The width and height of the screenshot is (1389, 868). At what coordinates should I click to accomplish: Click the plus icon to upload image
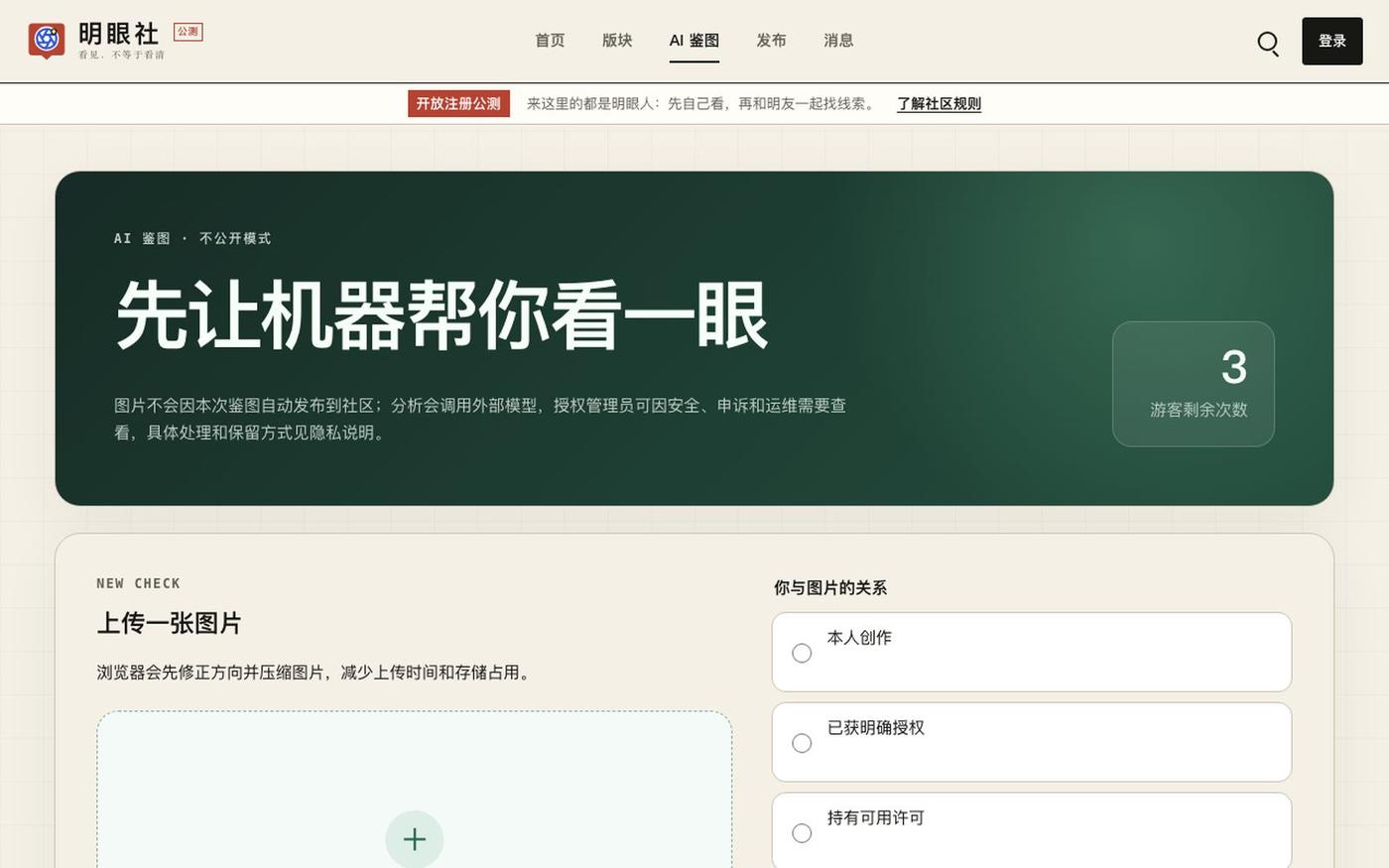pos(414,839)
